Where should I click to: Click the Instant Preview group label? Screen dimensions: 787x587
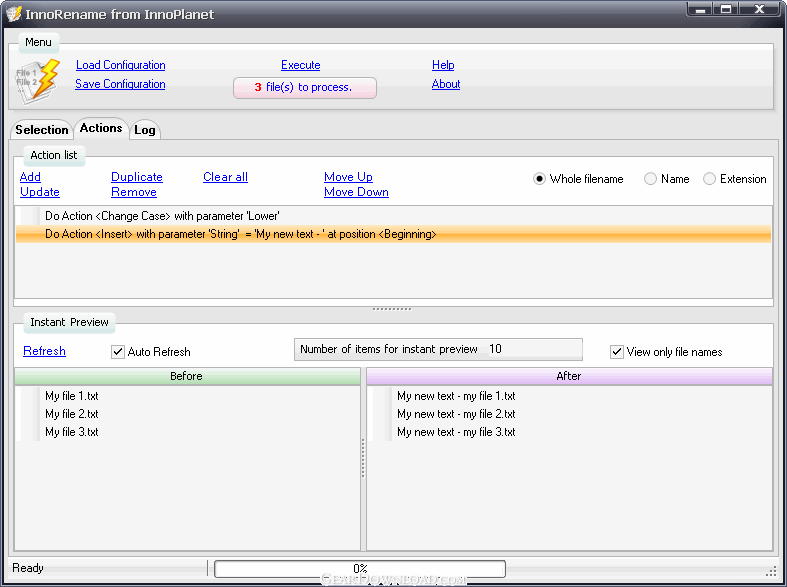(69, 322)
